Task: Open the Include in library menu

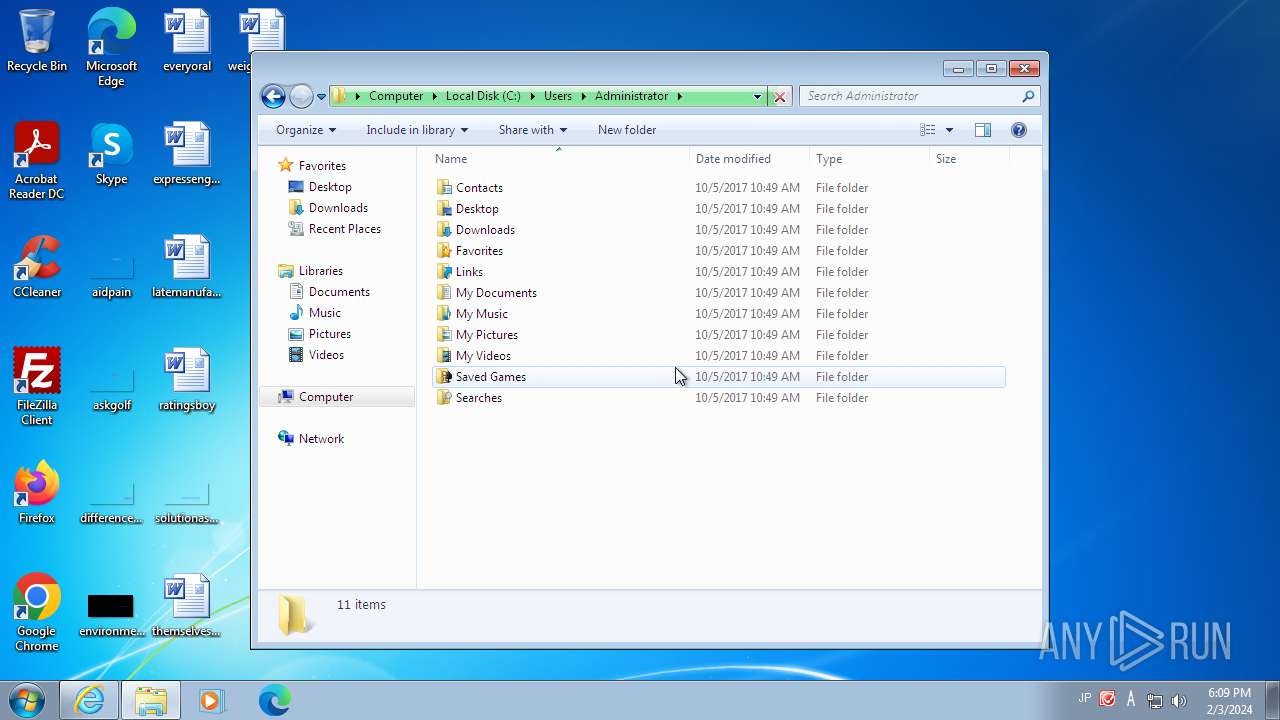Action: (x=417, y=130)
